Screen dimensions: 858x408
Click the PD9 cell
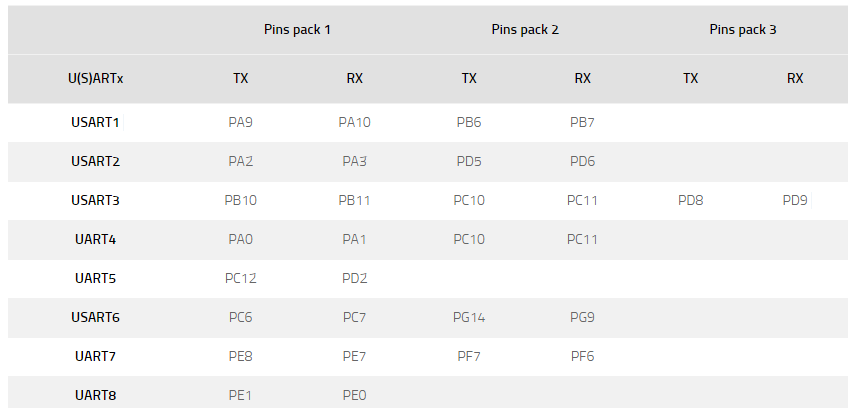point(795,200)
